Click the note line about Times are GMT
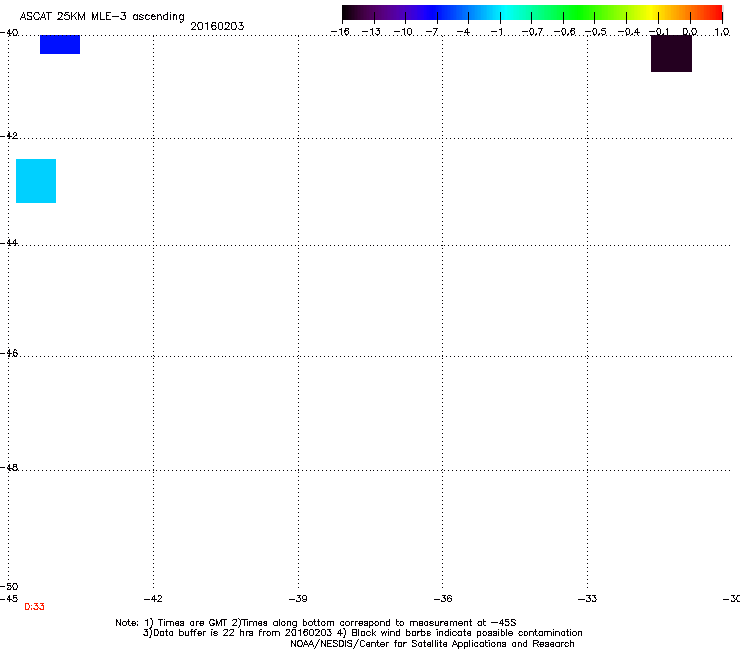Image resolution: width=740 pixels, height=650 pixels. point(316,623)
